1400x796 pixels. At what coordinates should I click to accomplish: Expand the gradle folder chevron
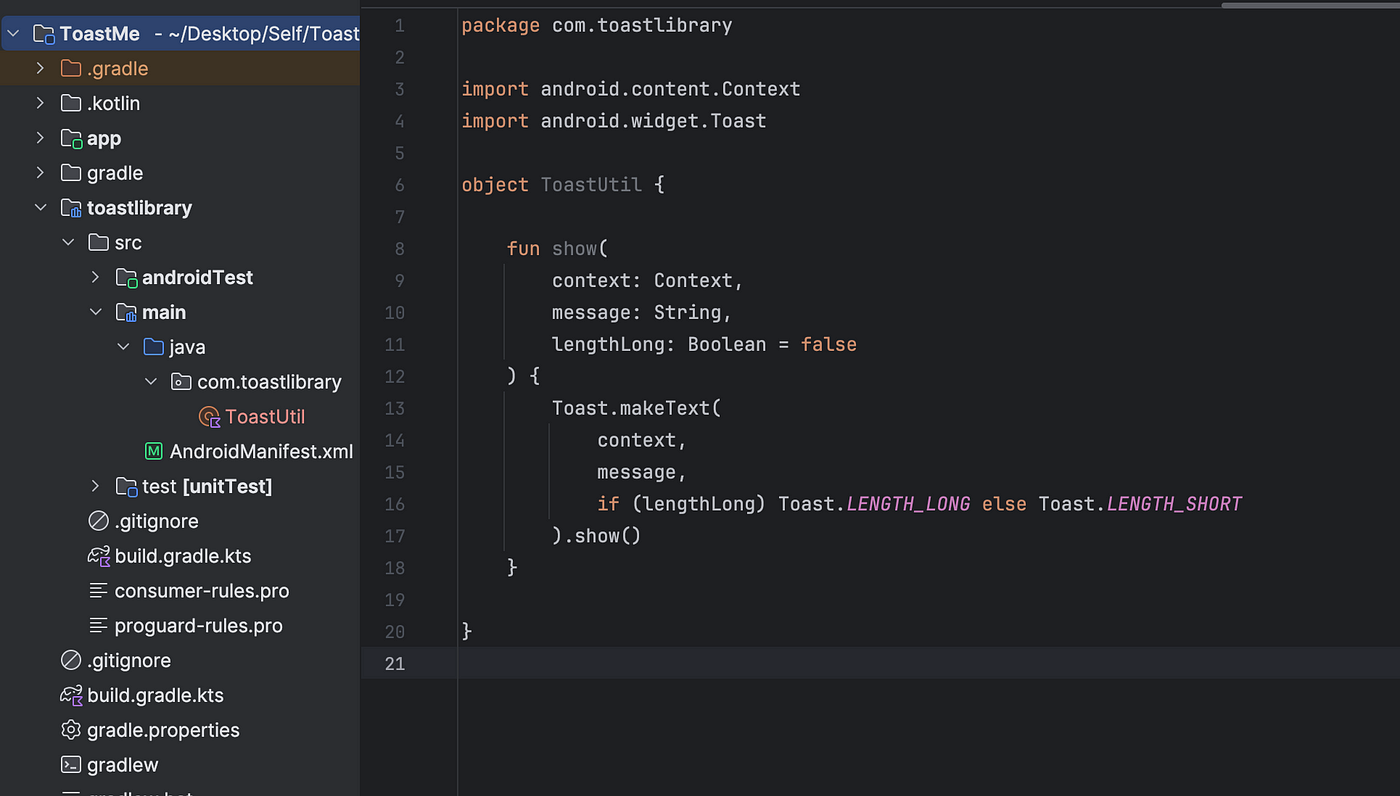pyautogui.click(x=40, y=173)
